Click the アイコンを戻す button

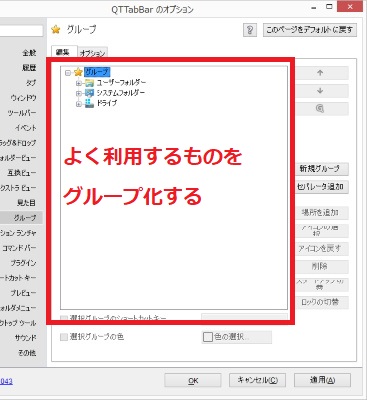pyautogui.click(x=322, y=248)
